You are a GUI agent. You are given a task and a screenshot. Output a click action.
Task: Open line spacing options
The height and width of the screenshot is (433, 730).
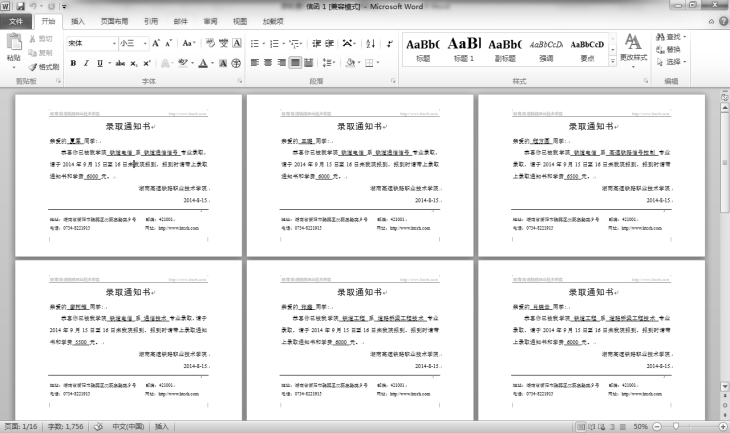[328, 62]
